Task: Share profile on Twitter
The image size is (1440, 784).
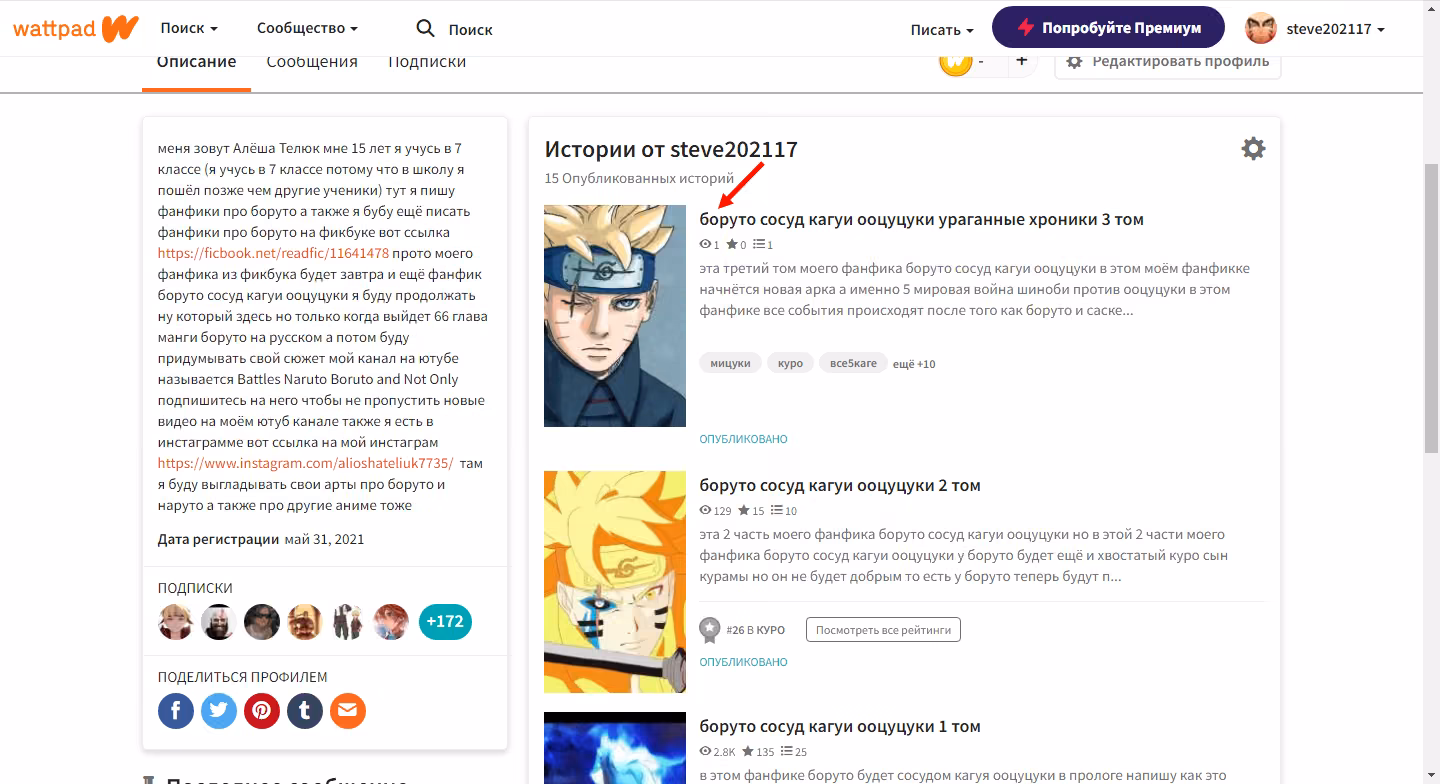Action: [x=219, y=711]
